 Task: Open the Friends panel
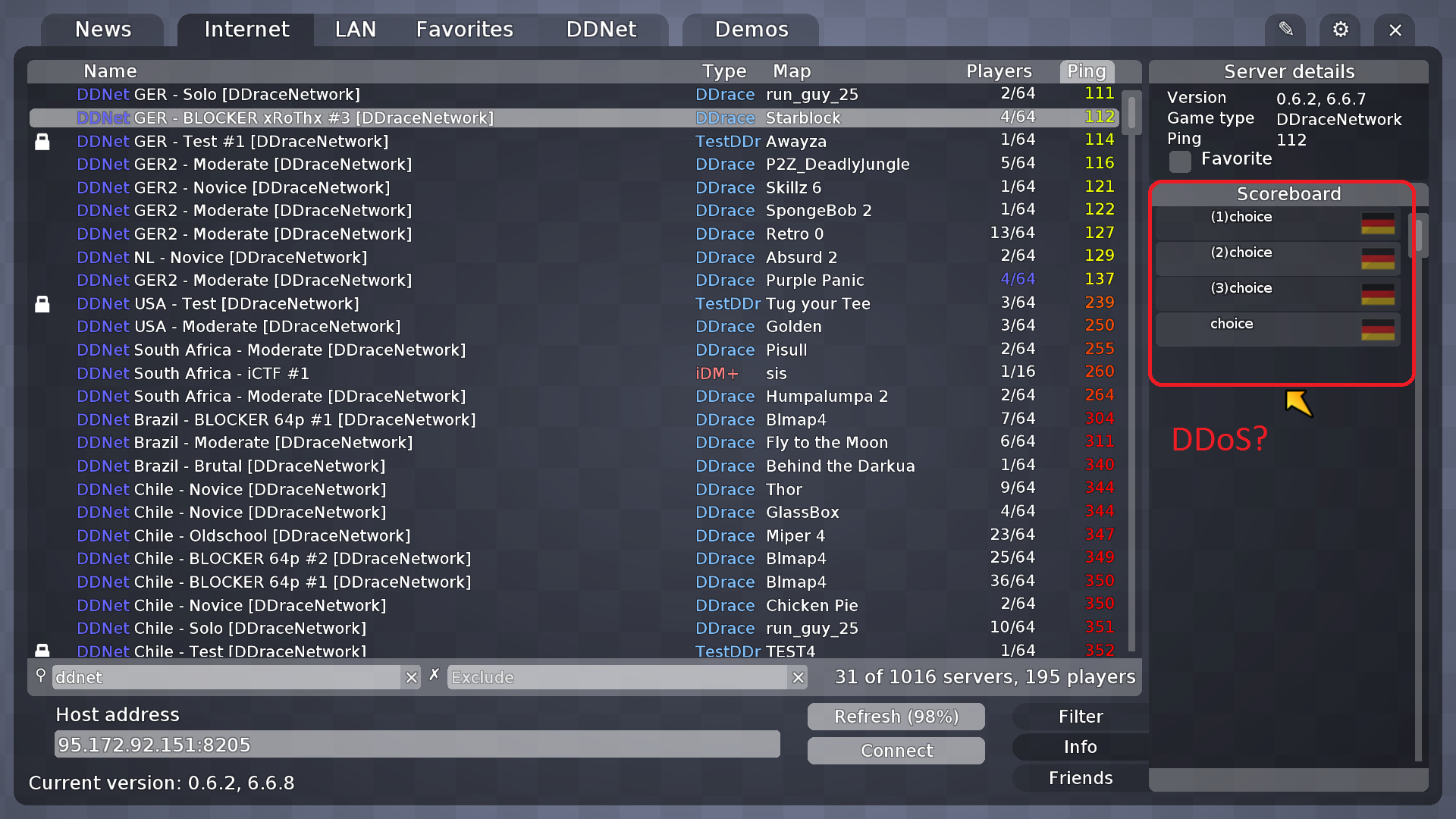click(x=1081, y=777)
